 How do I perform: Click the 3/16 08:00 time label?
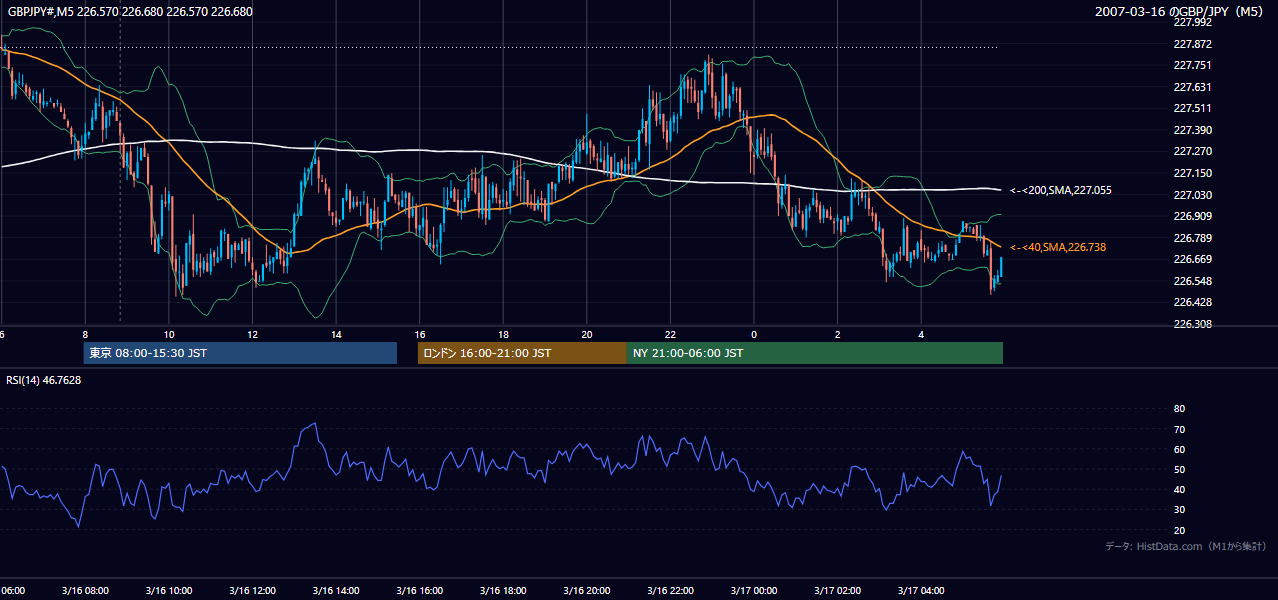point(85,591)
